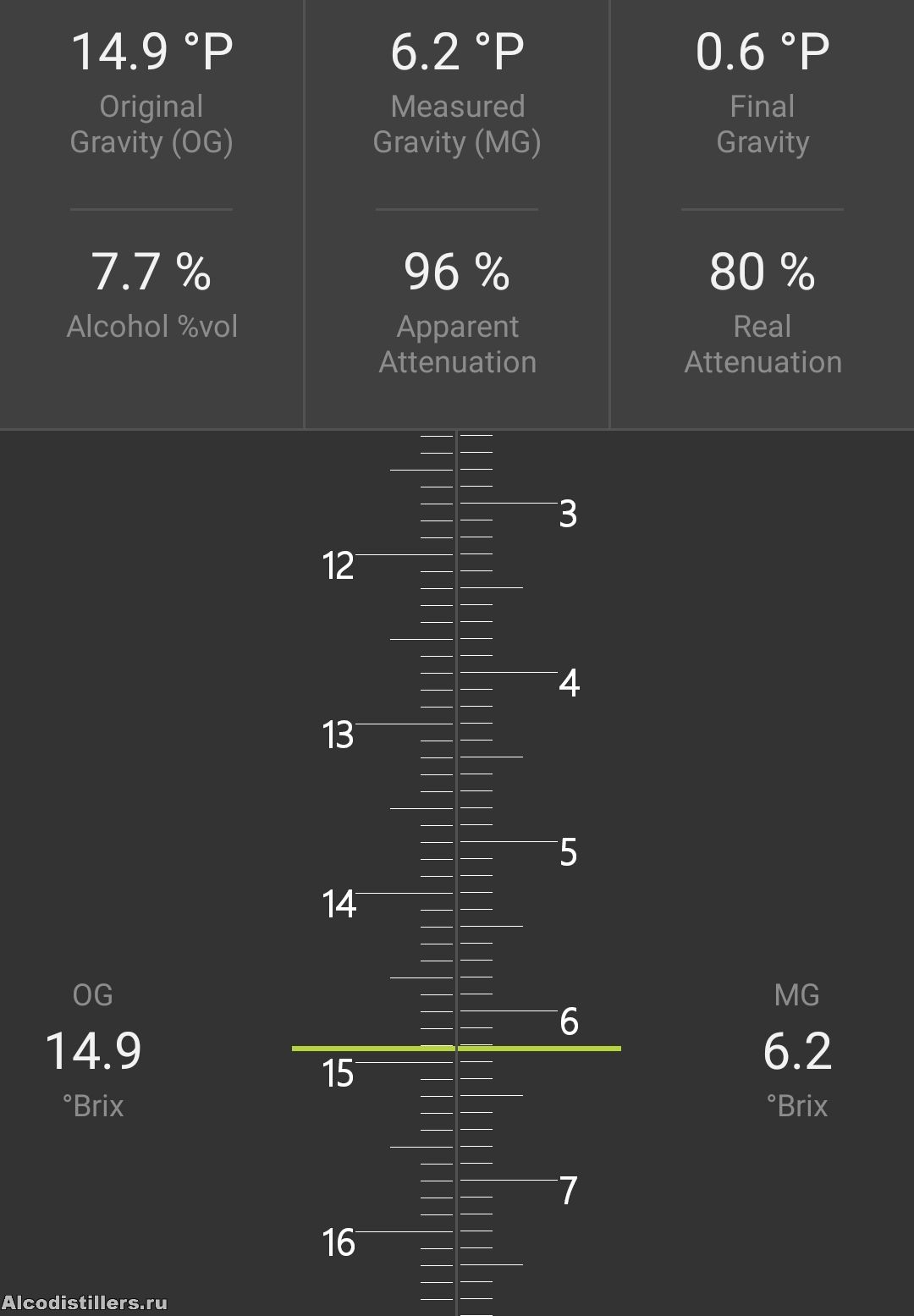Click the 7.7 % Alcohol %vol result
This screenshot has width=914, height=1316.
[151, 273]
